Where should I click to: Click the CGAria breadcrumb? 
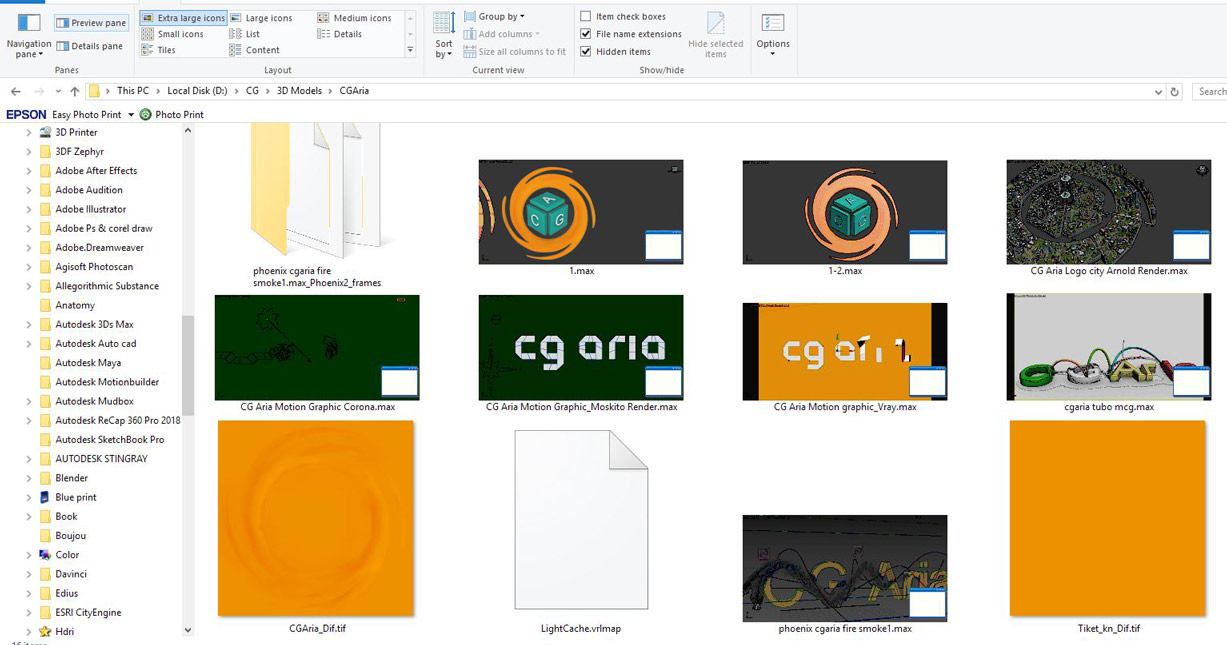(354, 91)
